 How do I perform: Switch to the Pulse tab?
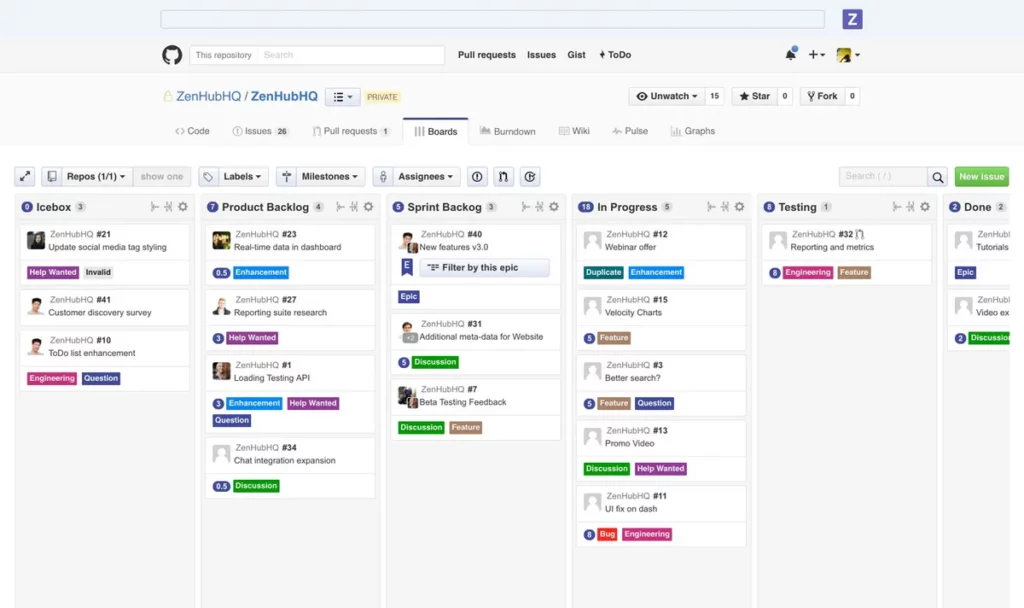click(x=630, y=131)
